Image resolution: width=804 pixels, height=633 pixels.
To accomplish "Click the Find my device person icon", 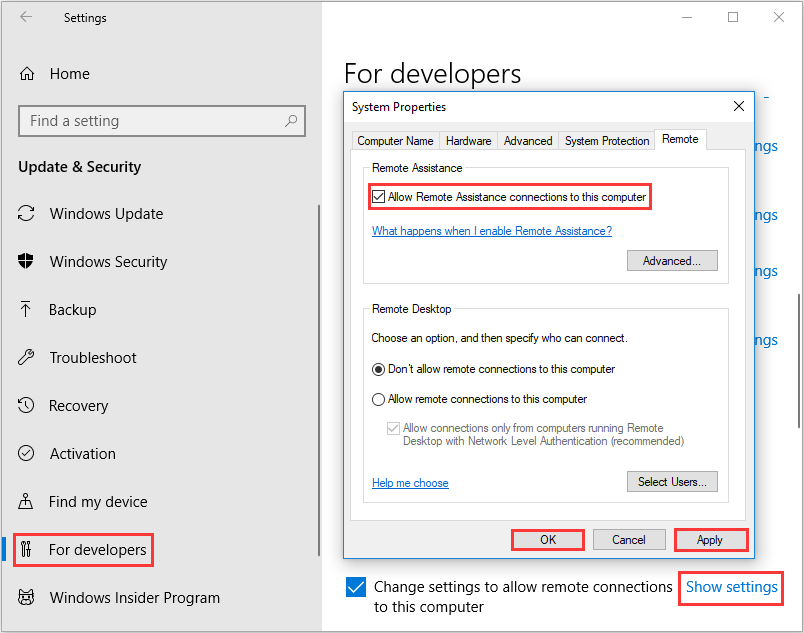I will tap(27, 502).
